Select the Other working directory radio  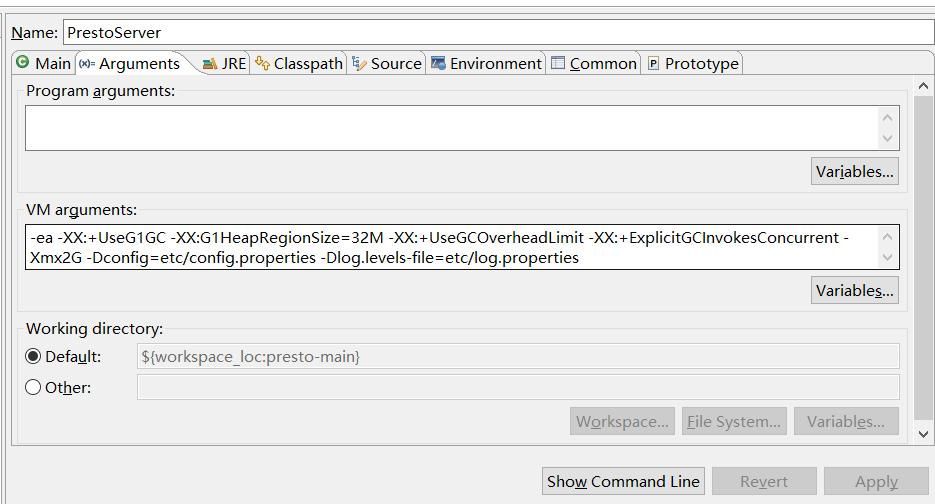coord(33,388)
